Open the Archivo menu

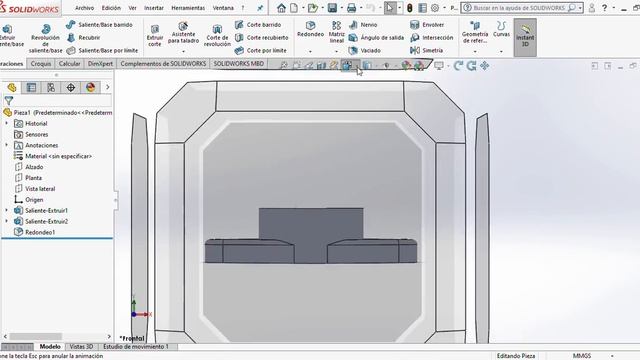point(84,8)
